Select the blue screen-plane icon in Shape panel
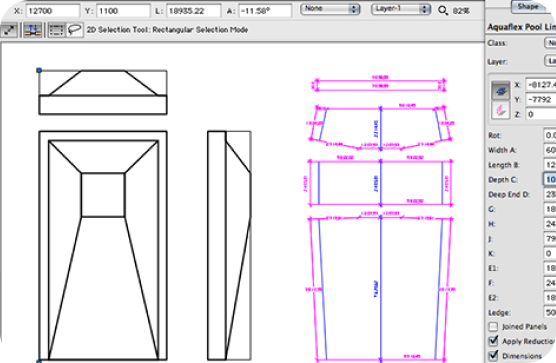The image size is (556, 363). [x=500, y=91]
